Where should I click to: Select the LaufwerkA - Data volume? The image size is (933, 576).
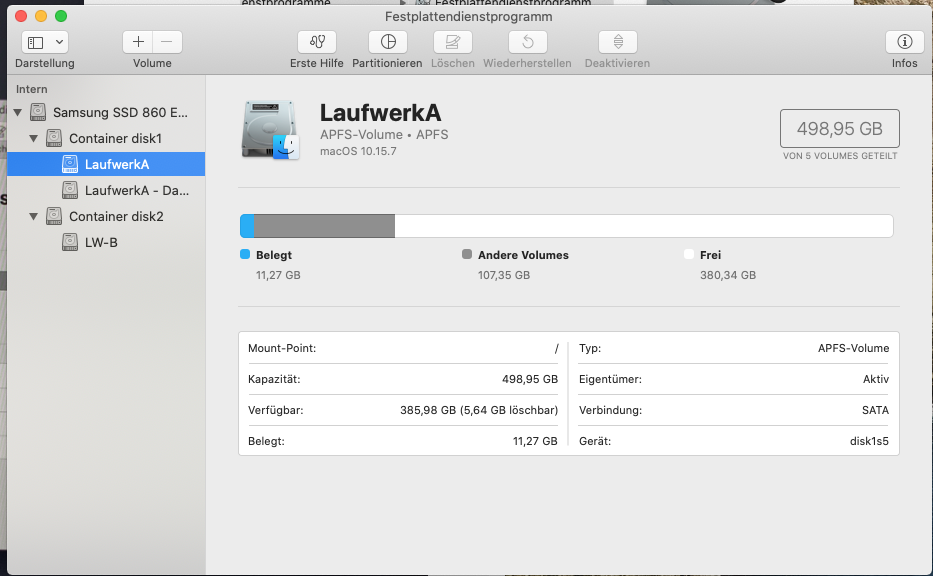coord(136,190)
